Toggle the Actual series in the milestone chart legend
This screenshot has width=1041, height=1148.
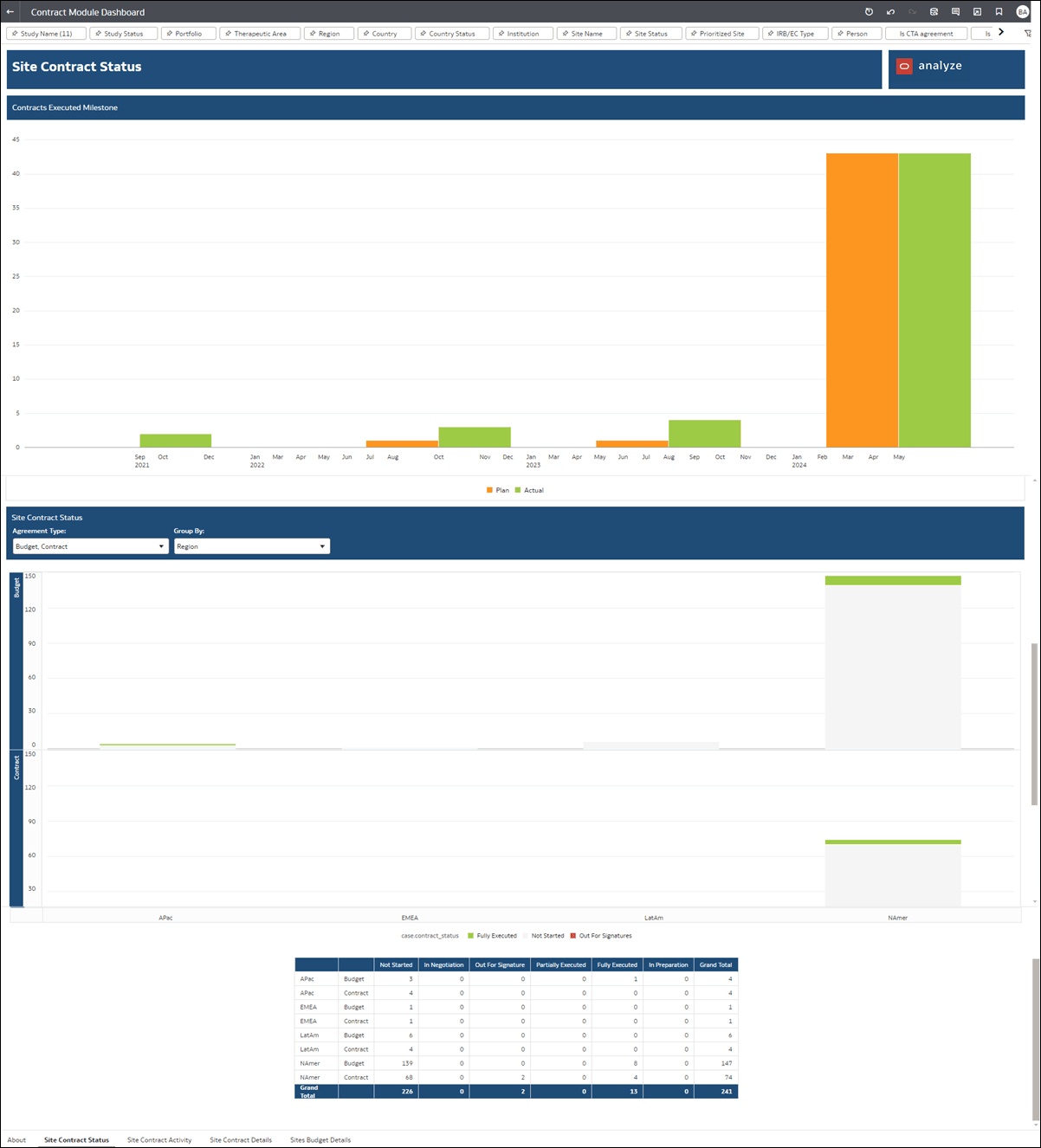pos(529,490)
